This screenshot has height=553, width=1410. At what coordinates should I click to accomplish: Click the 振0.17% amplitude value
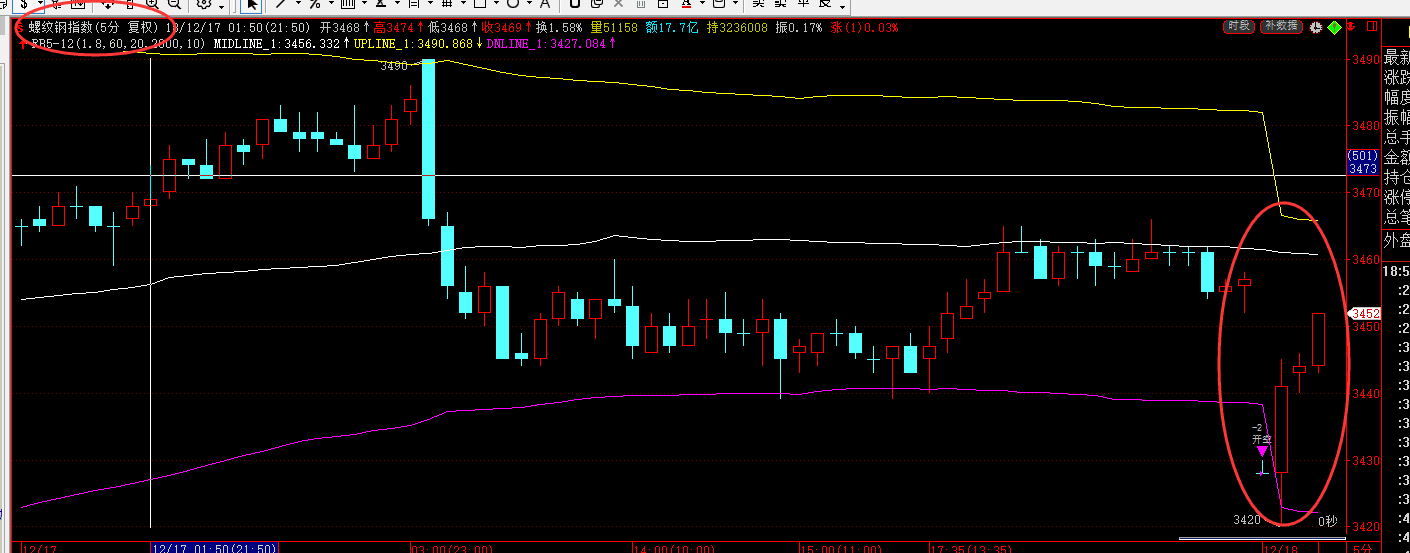[x=798, y=27]
